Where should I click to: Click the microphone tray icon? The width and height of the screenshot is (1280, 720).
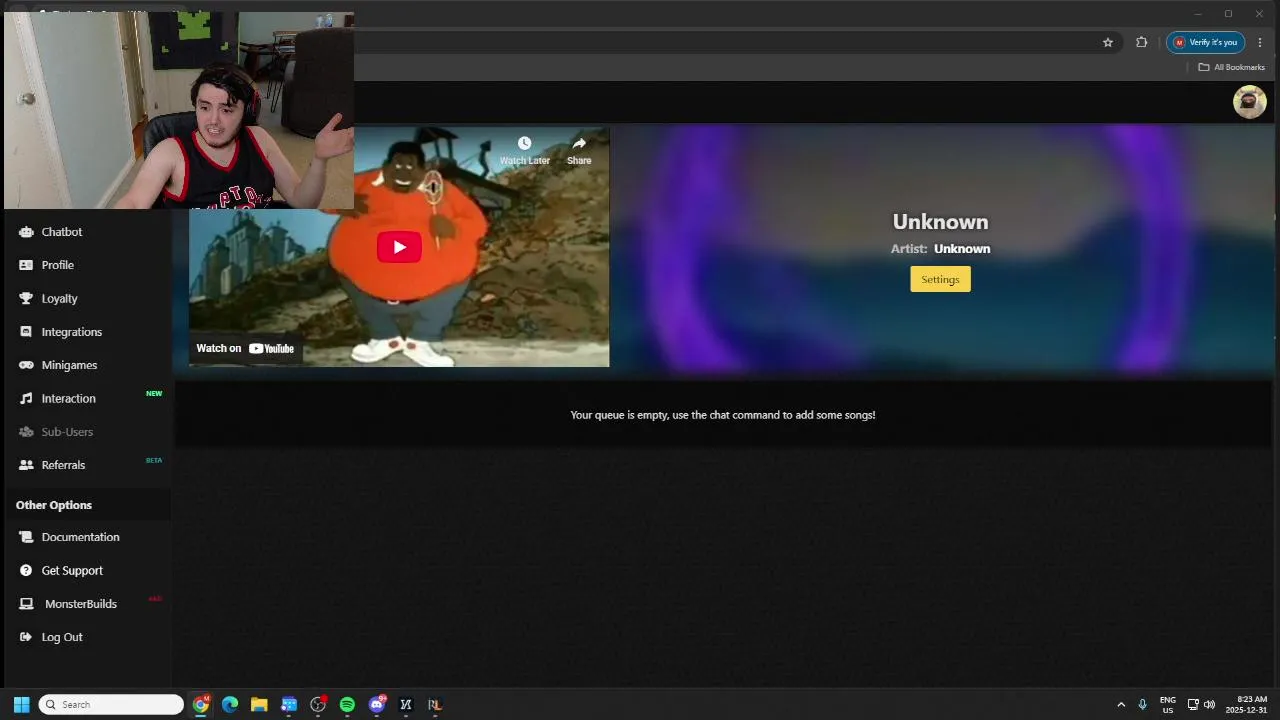(1142, 705)
